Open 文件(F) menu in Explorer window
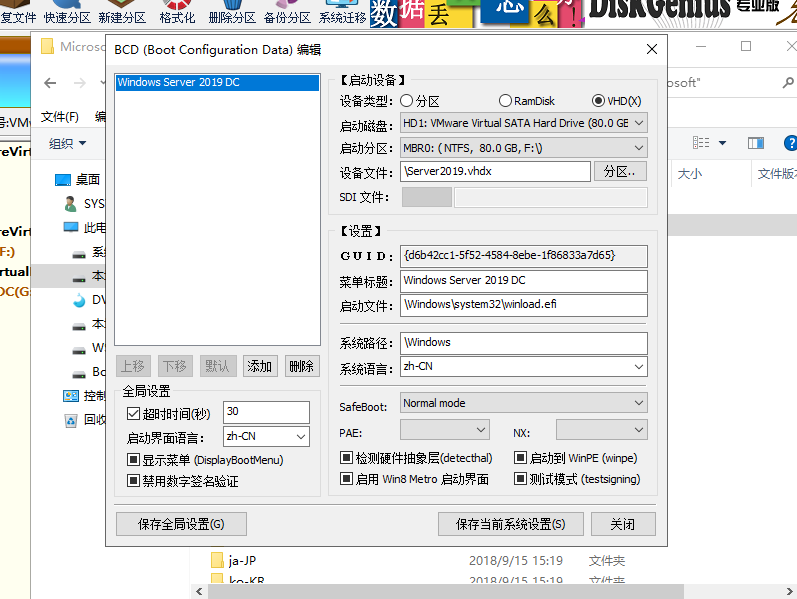797x599 pixels. [59, 117]
